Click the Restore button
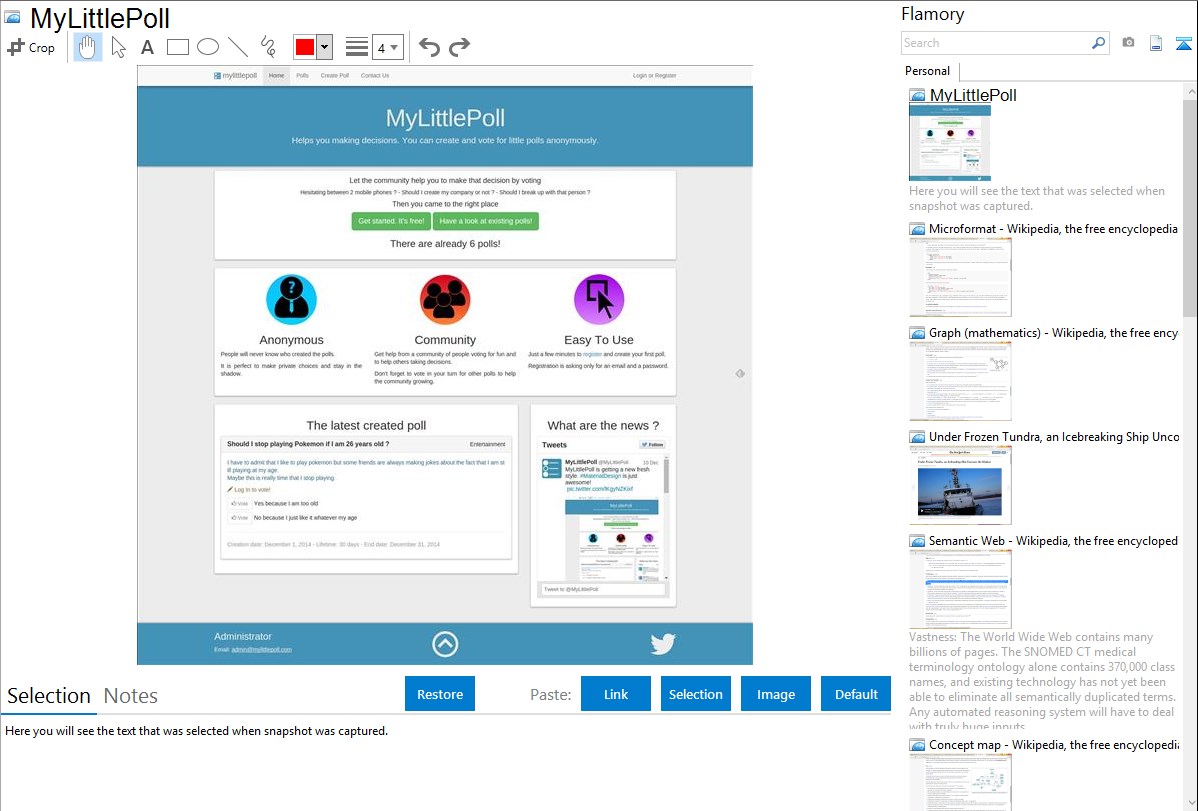 point(440,694)
